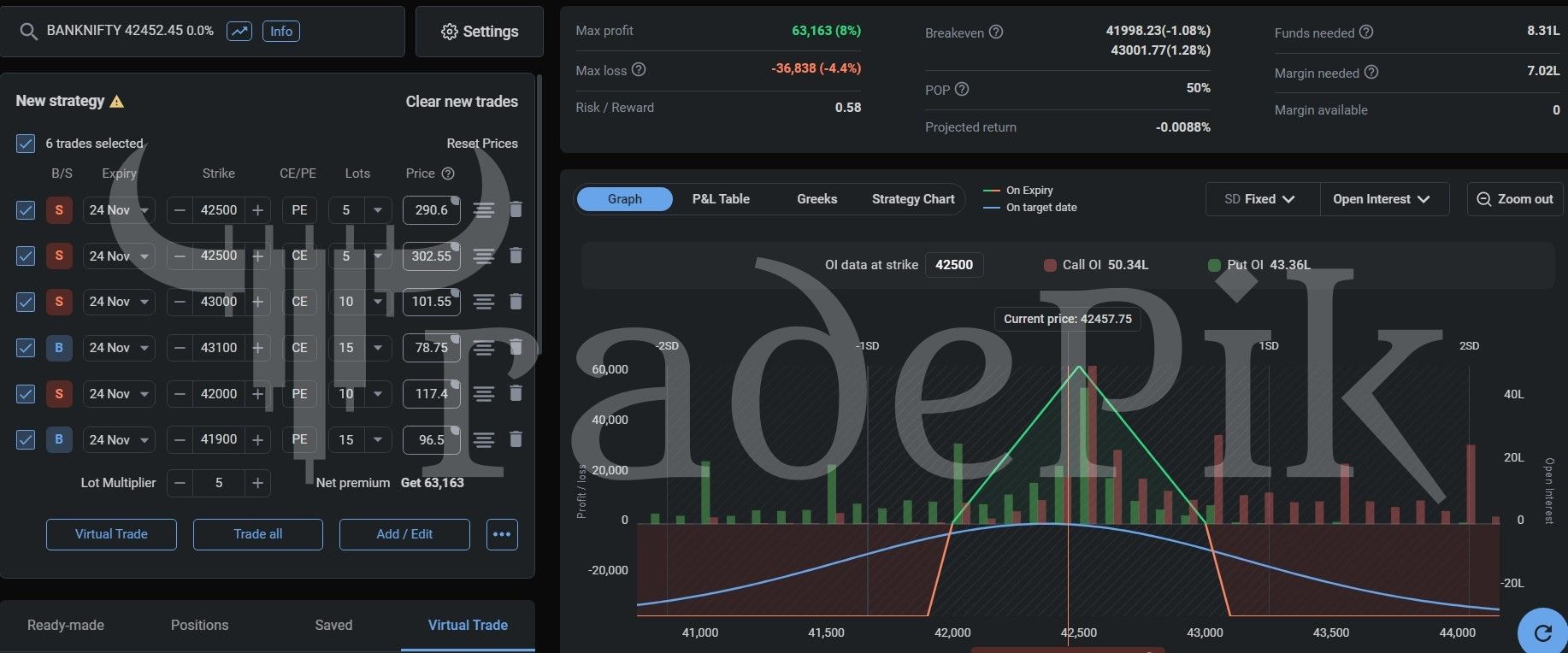The image size is (1568, 653).
Task: Toggle CE option type on 43000 row
Action: [x=299, y=302]
